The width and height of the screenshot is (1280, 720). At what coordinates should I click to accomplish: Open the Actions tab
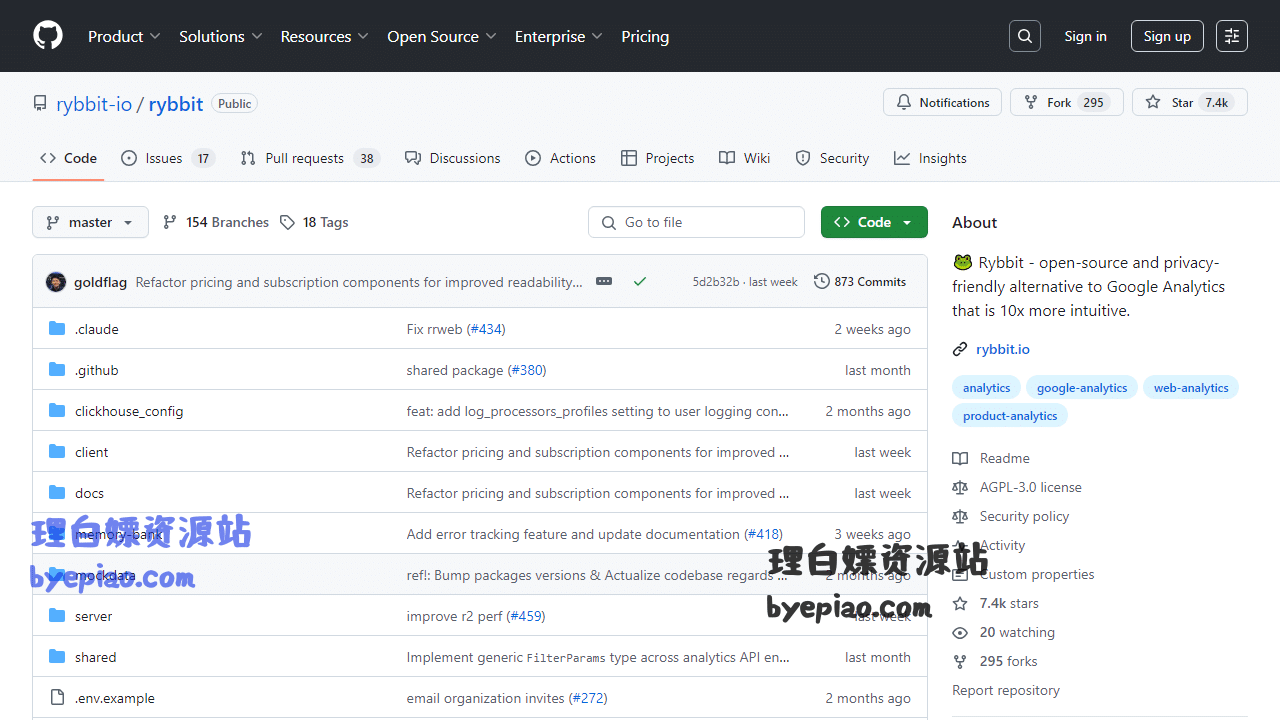click(x=560, y=158)
